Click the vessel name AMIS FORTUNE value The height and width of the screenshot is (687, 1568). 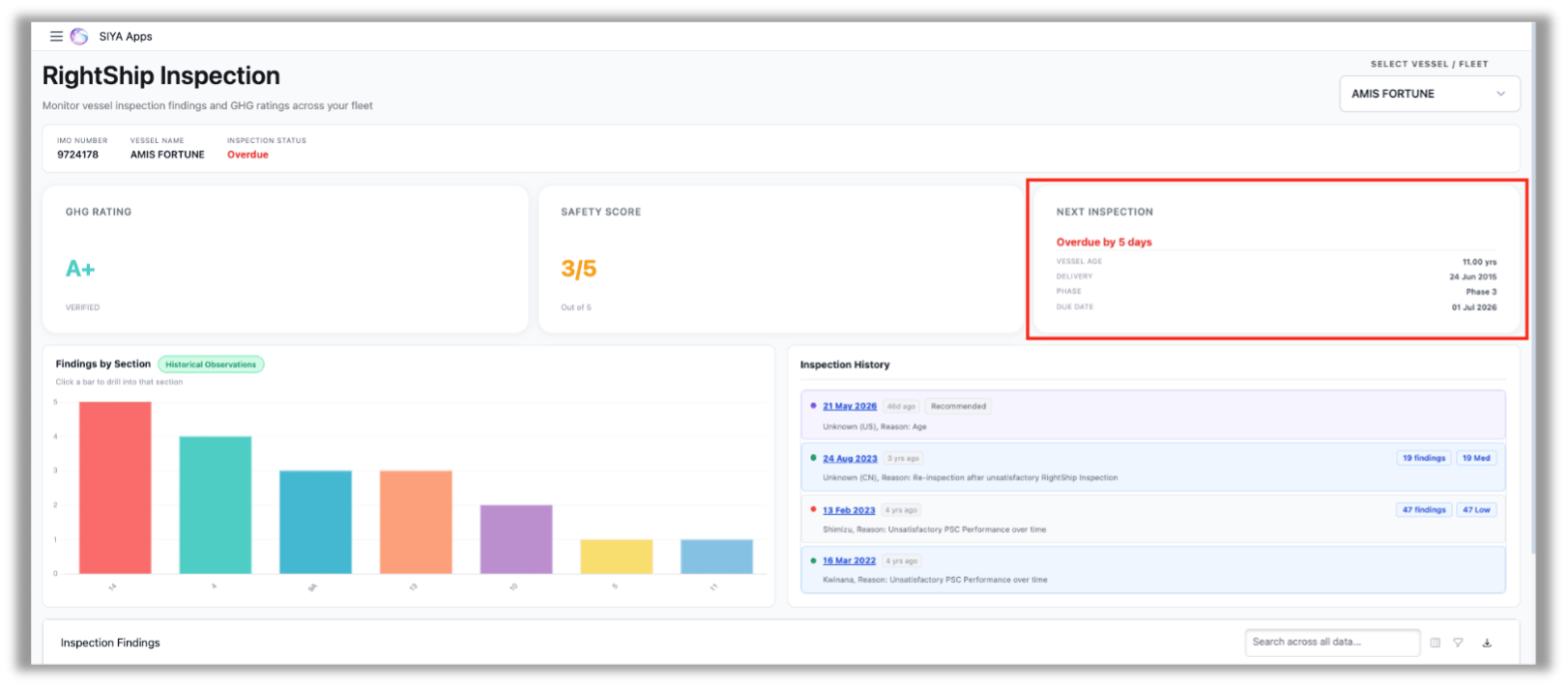click(167, 155)
